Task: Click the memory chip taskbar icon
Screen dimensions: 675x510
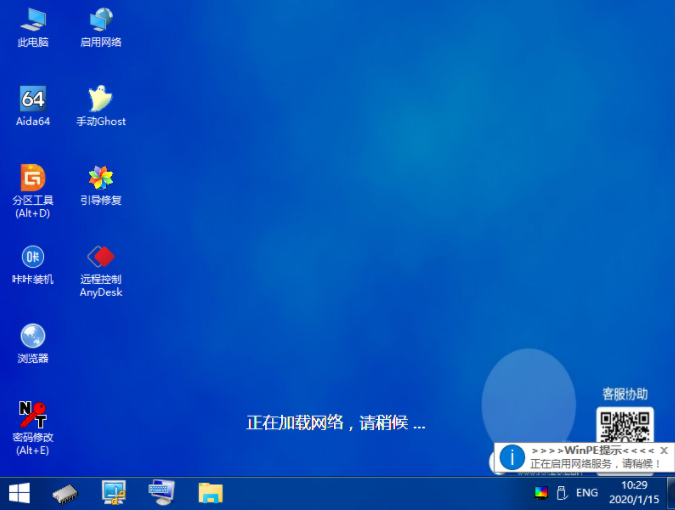Action: point(66,492)
